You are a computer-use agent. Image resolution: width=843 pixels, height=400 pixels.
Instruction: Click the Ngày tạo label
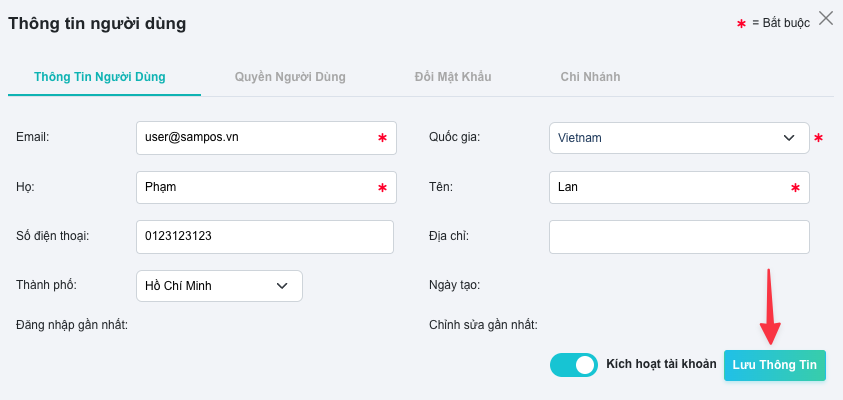pos(455,285)
